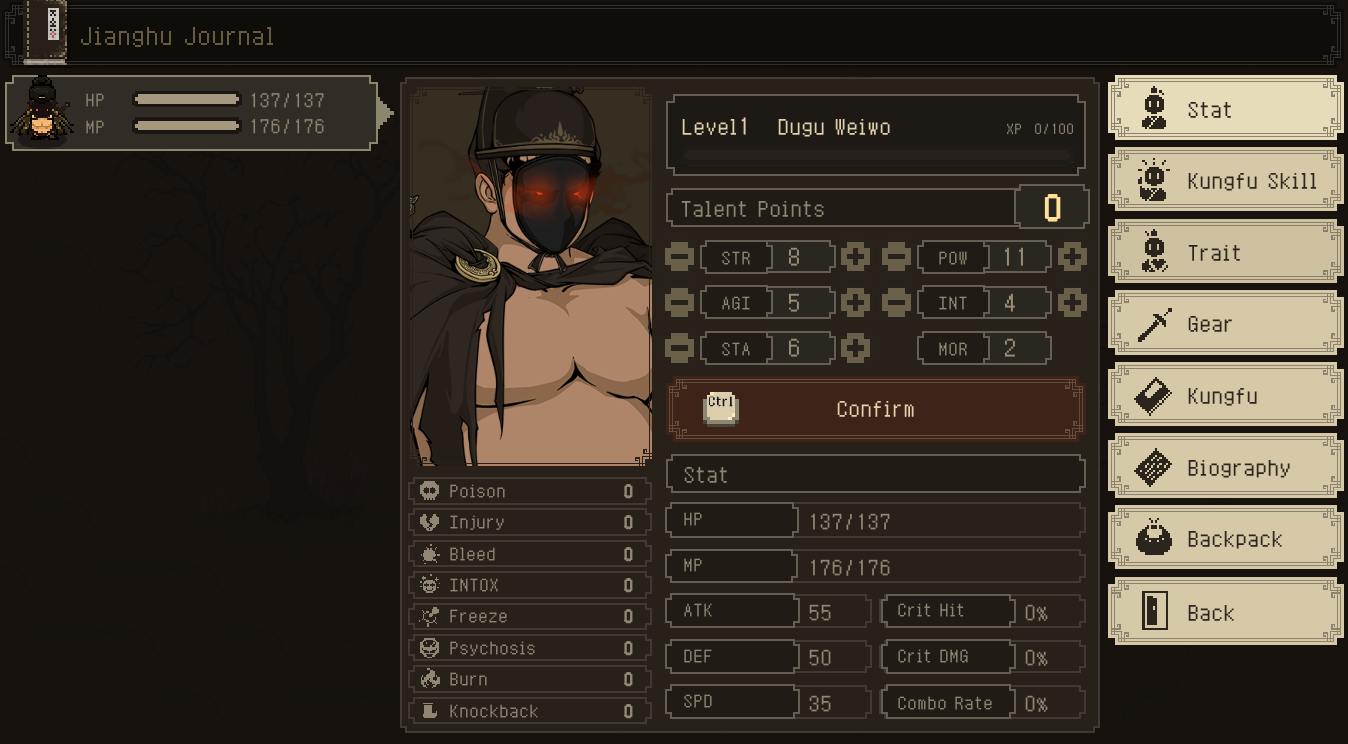Image resolution: width=1348 pixels, height=744 pixels.
Task: Click the XP progress bar
Action: click(876, 157)
